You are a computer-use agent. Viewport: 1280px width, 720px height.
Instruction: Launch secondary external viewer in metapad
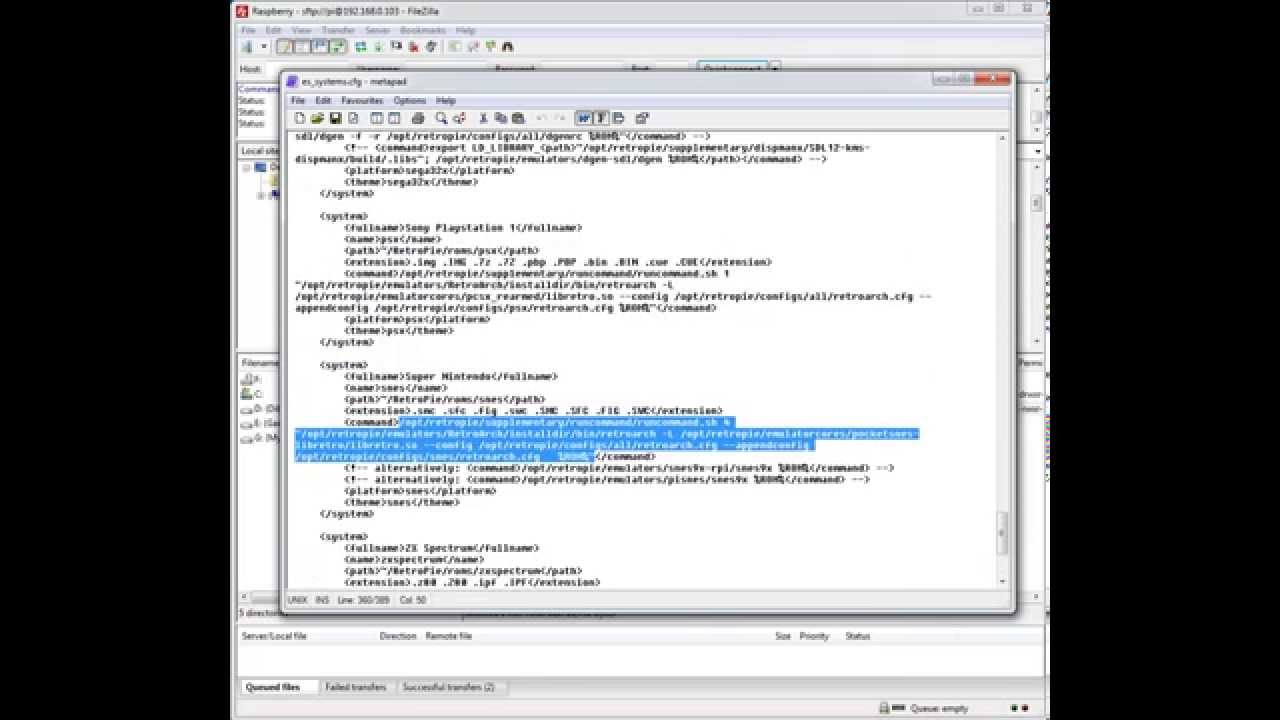[x=394, y=118]
